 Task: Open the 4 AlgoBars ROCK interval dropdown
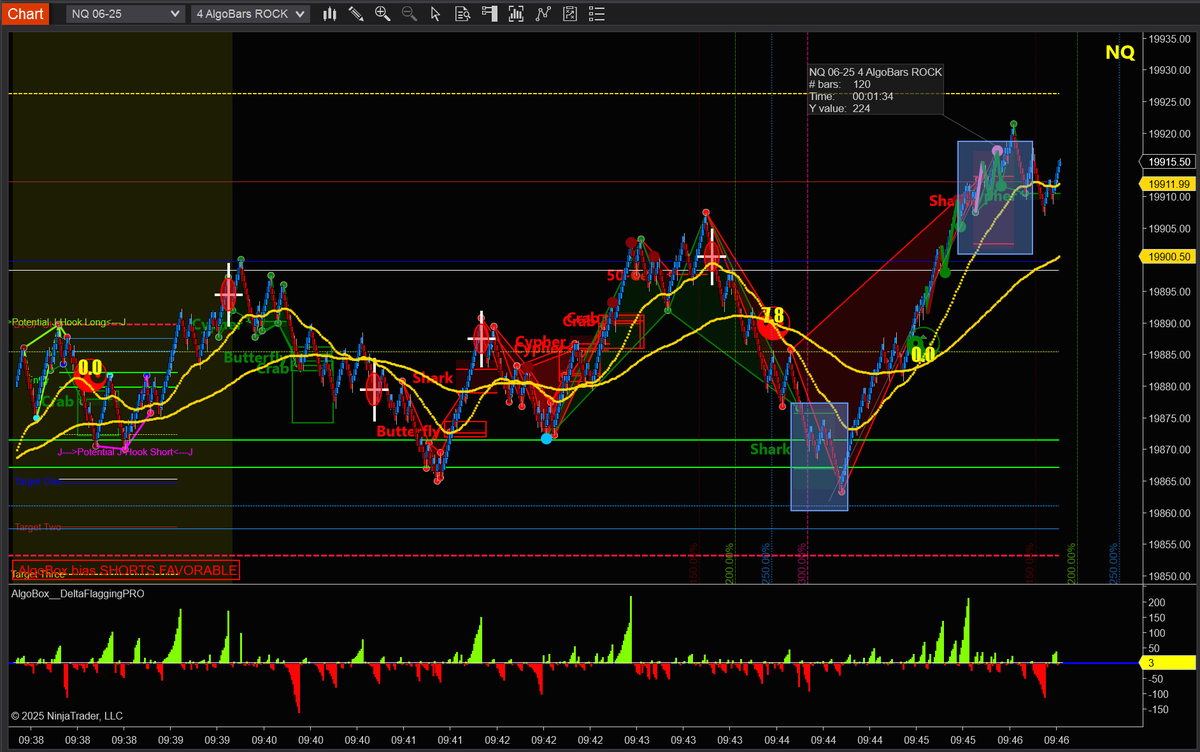(251, 14)
